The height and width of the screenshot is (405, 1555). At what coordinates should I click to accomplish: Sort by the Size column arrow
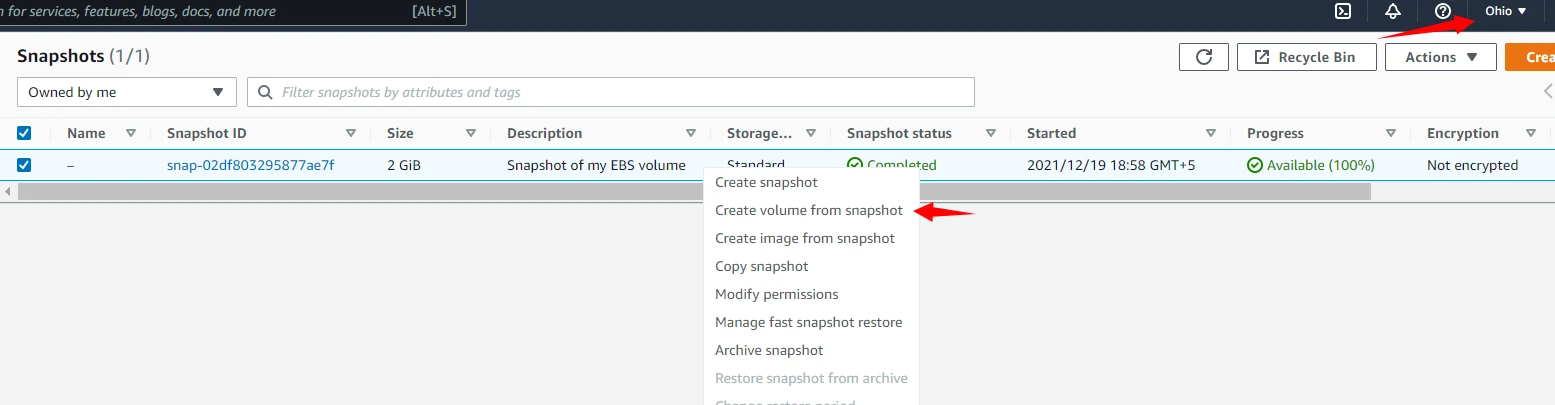click(470, 133)
